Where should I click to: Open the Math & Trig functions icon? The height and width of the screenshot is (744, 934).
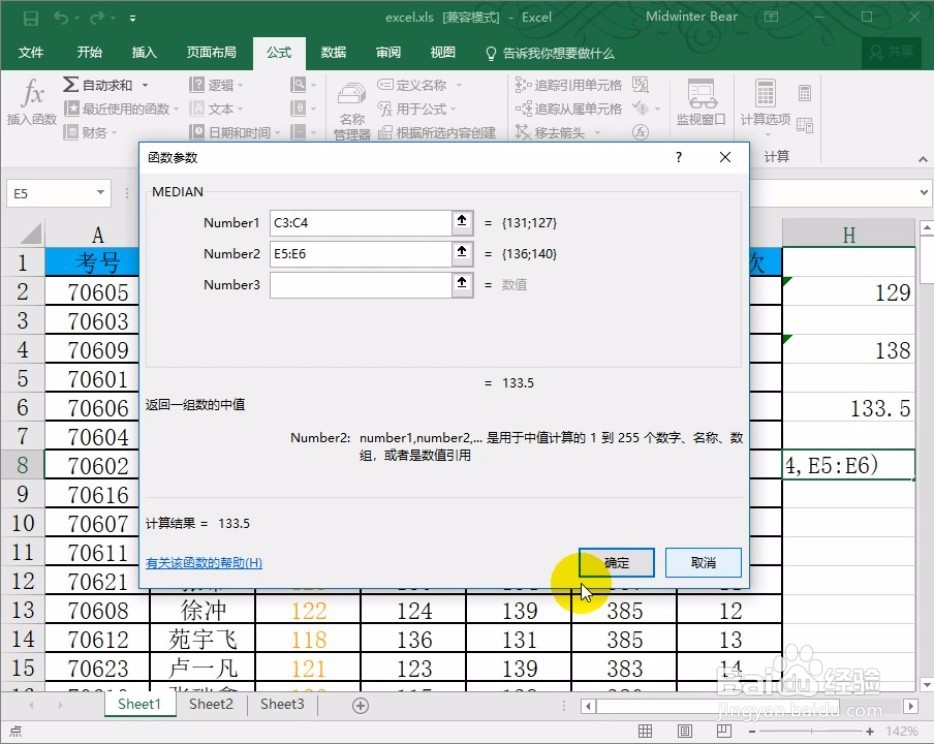click(x=303, y=108)
